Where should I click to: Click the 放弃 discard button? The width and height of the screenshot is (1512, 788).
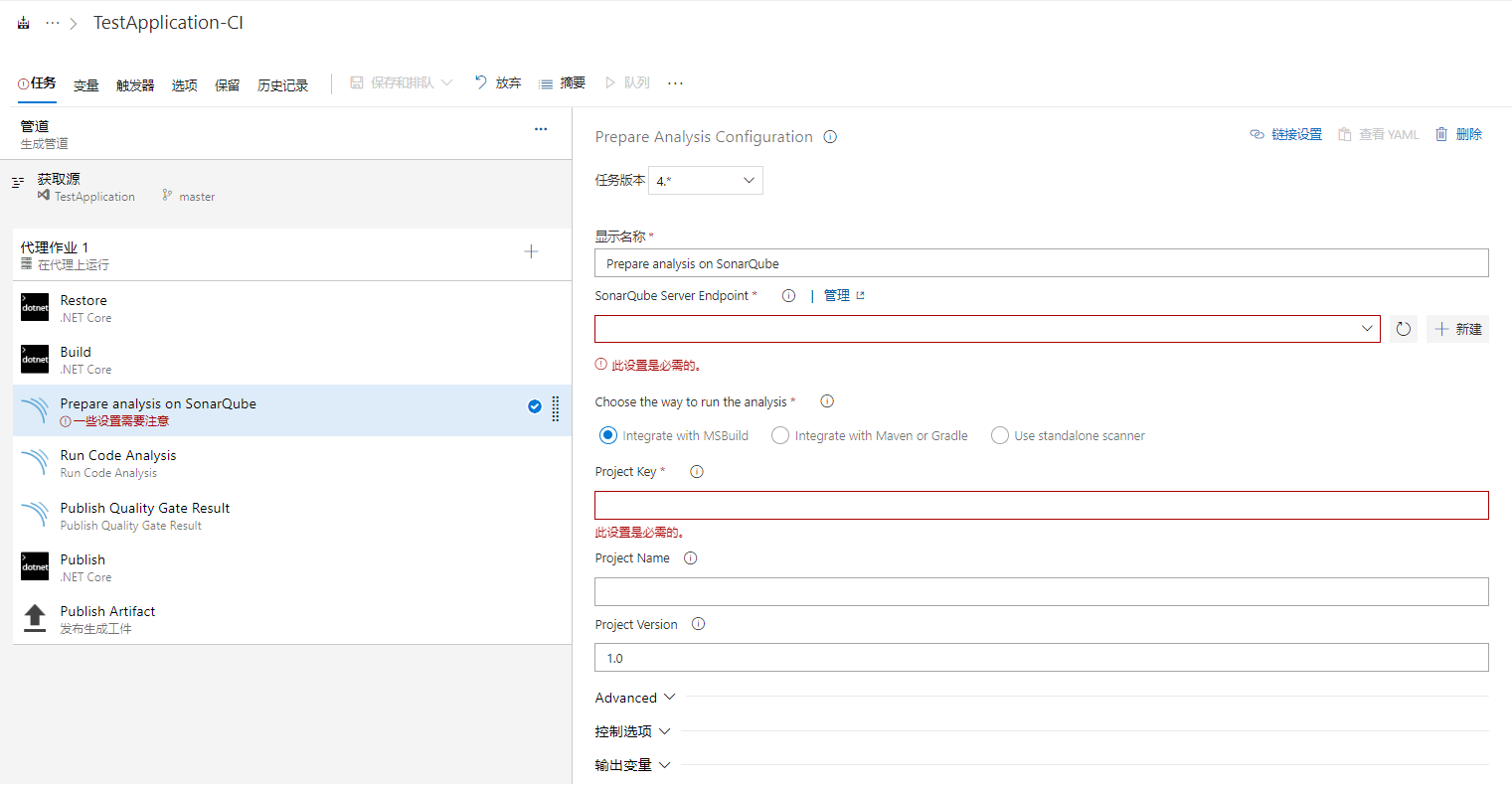click(498, 83)
